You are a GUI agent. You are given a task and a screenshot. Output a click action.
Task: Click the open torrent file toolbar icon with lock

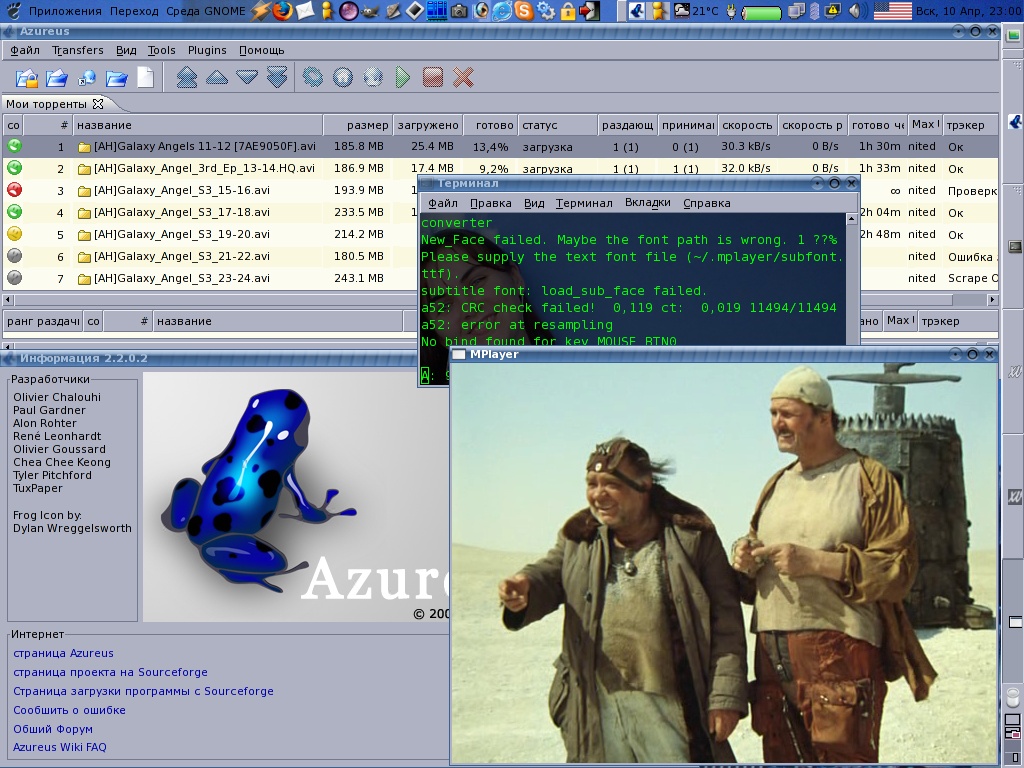pyautogui.click(x=27, y=78)
